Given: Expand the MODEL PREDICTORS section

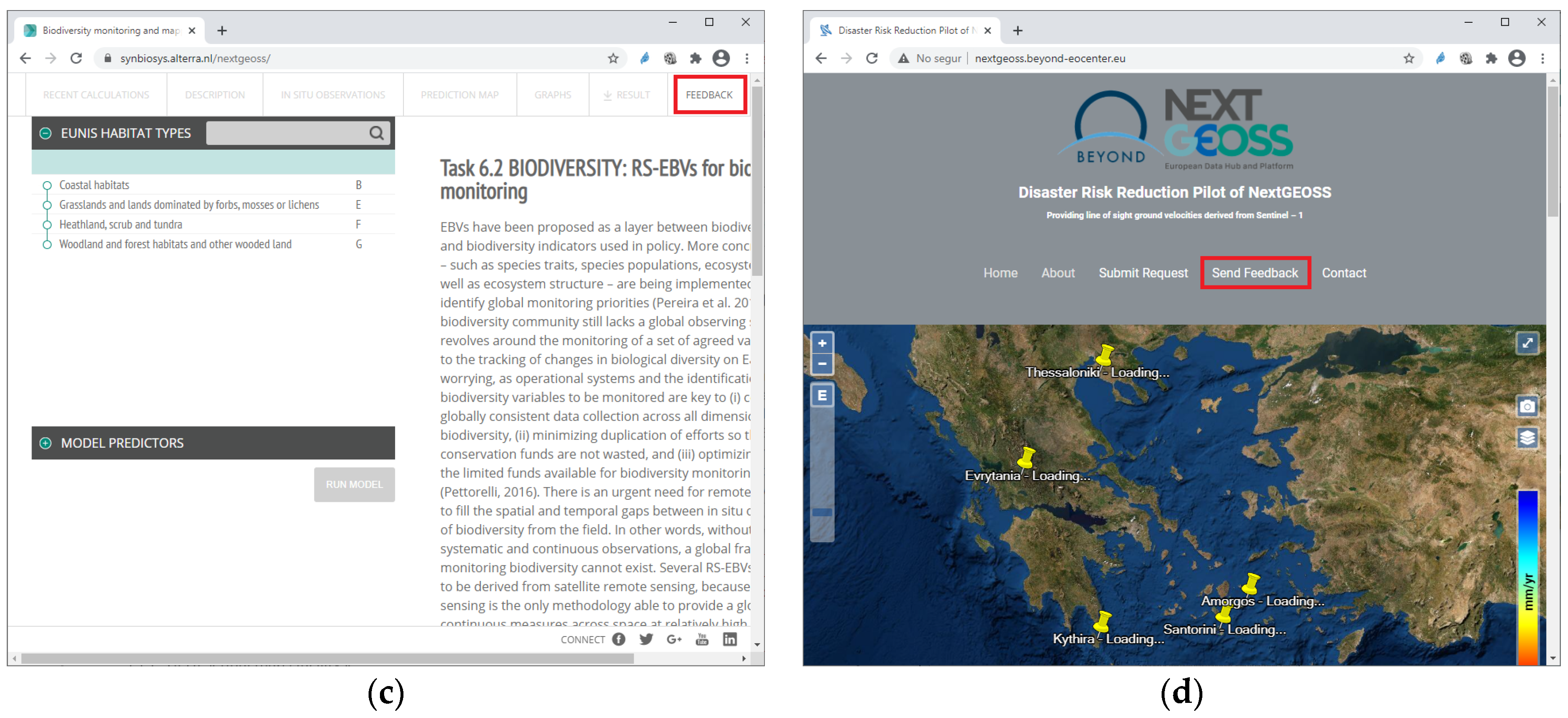Looking at the screenshot, I should tap(46, 443).
